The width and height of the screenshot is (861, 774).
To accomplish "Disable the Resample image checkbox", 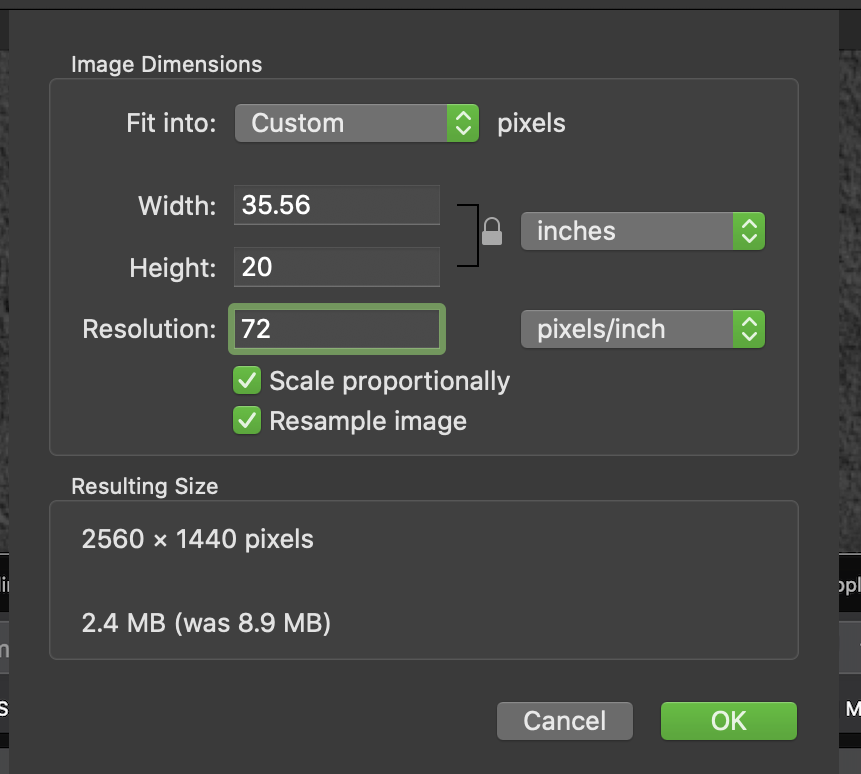I will pyautogui.click(x=246, y=421).
